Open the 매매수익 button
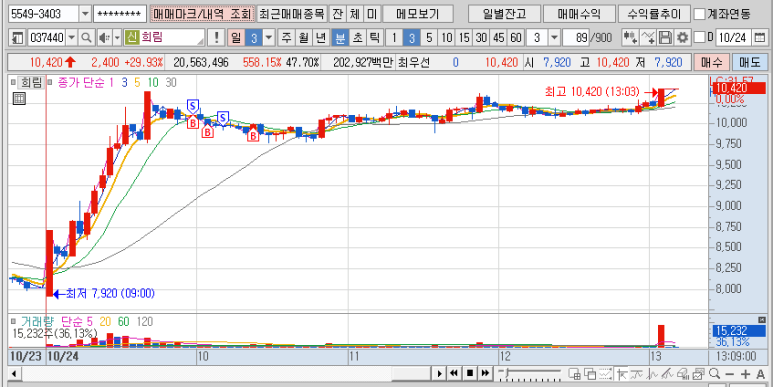 point(579,14)
